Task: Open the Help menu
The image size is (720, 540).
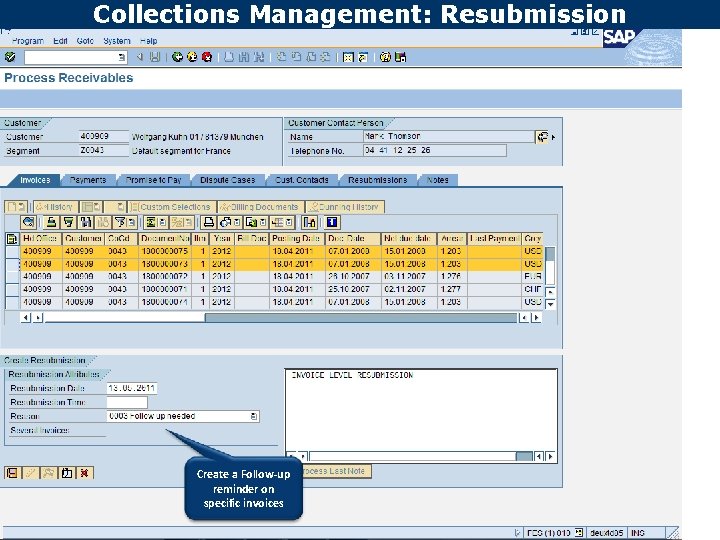Action: point(148,41)
